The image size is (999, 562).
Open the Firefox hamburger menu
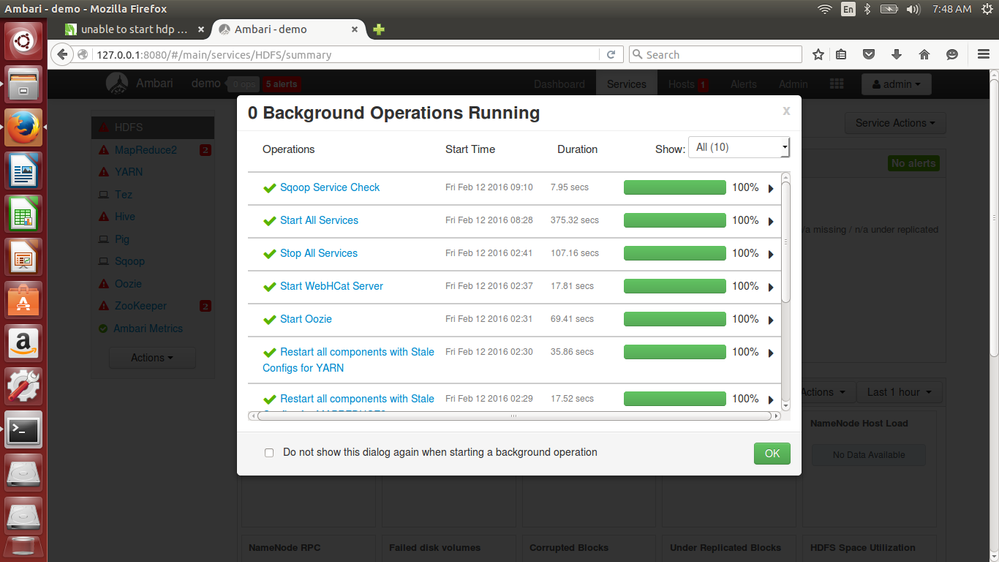tap(982, 55)
